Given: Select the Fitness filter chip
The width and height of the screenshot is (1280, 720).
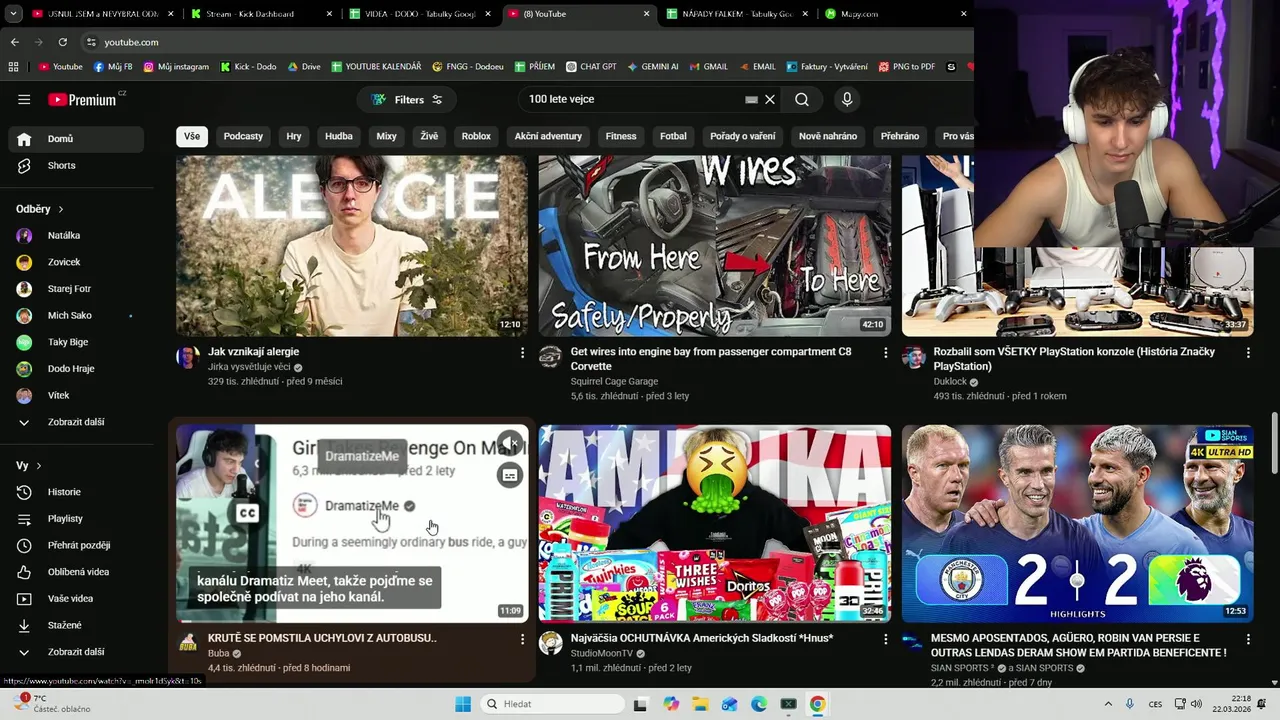Looking at the screenshot, I should [621, 136].
